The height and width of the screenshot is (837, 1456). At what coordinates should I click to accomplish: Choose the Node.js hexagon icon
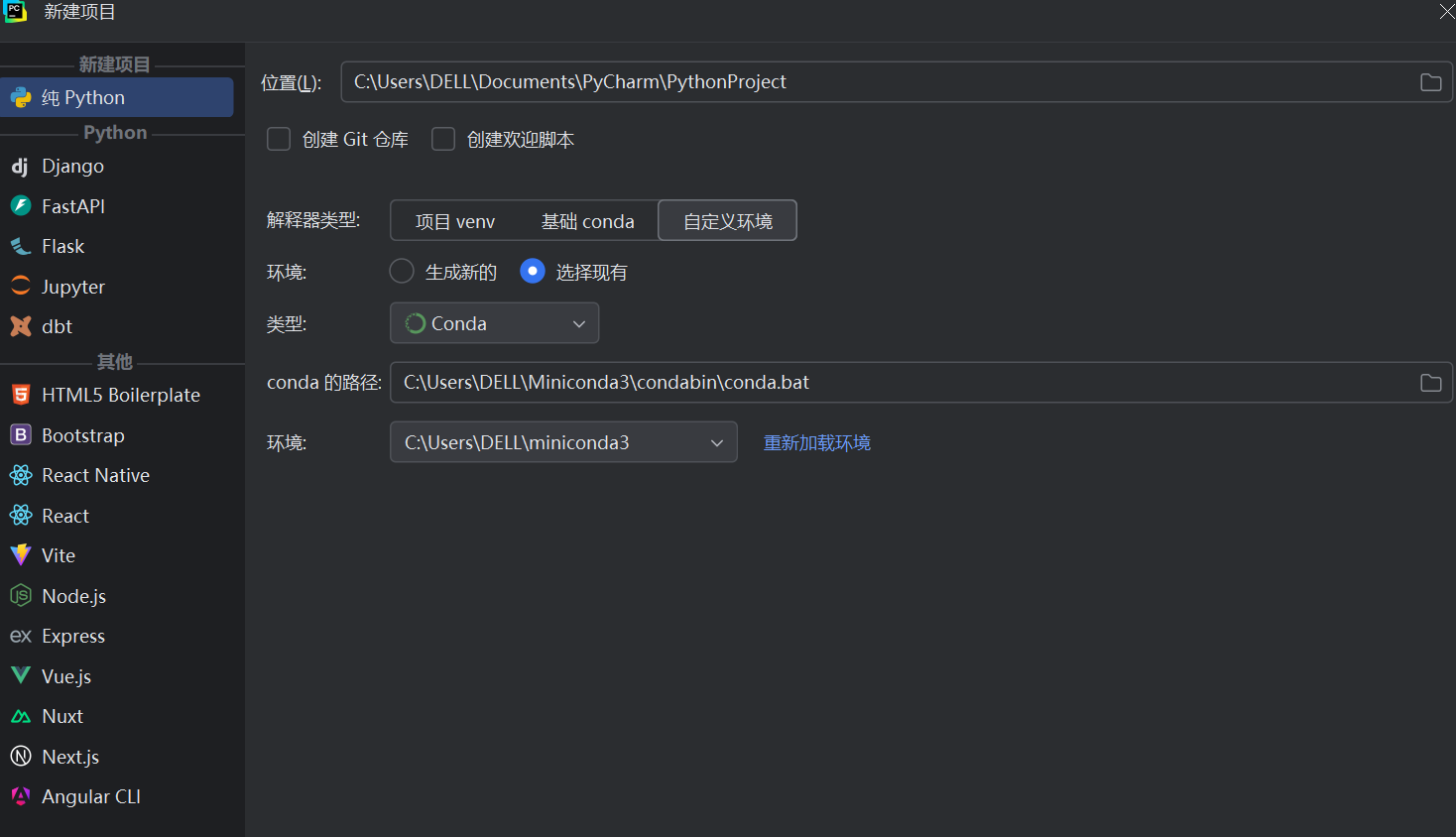(x=21, y=595)
